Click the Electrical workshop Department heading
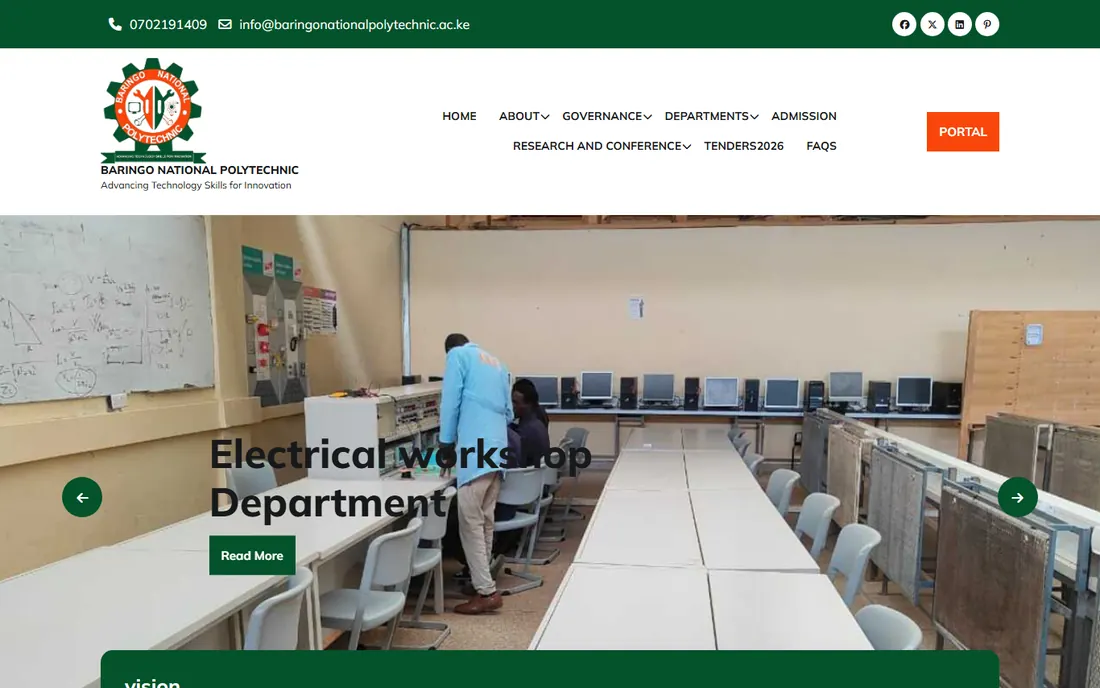This screenshot has height=688, width=1100. pyautogui.click(x=401, y=478)
